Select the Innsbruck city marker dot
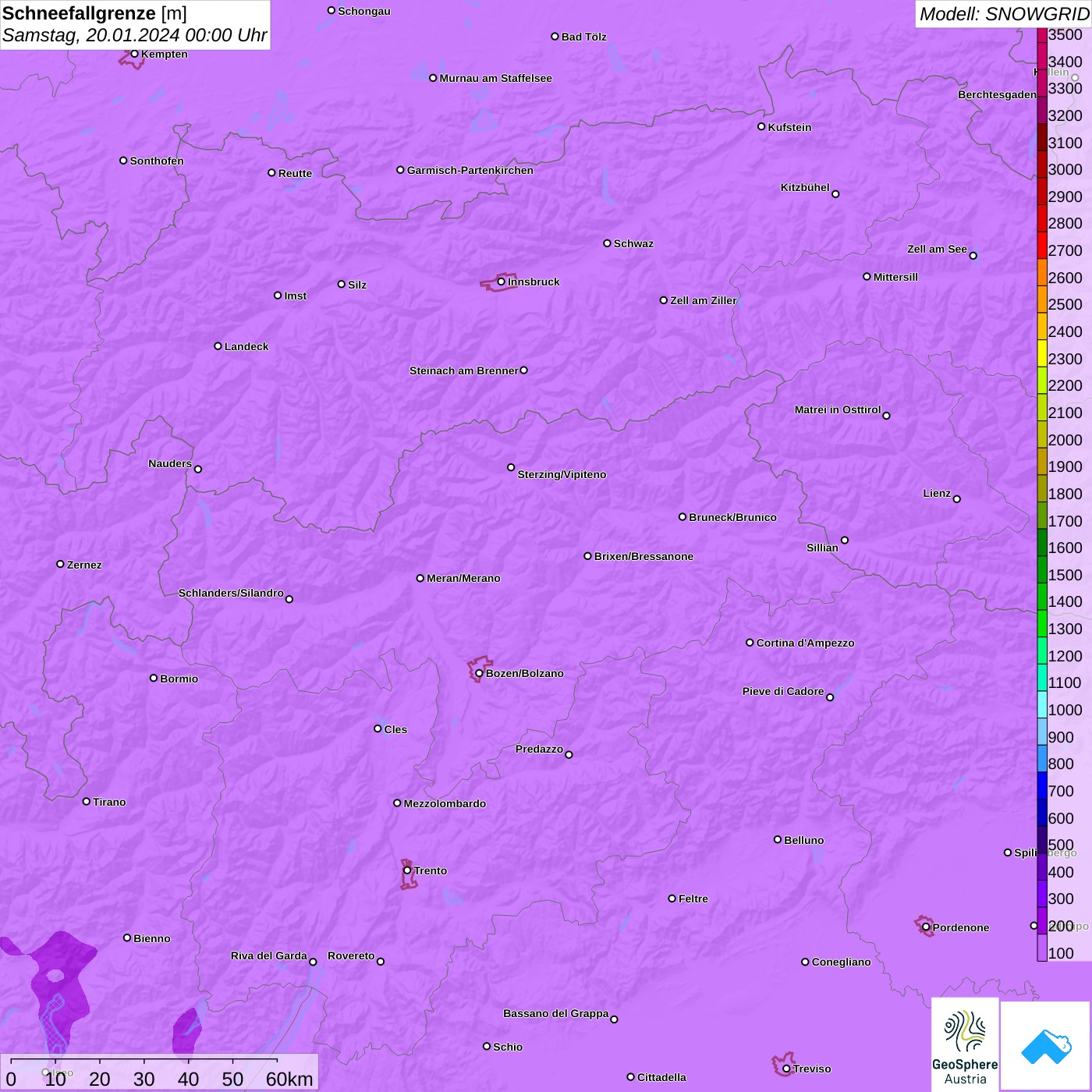Screen dimensions: 1092x1092 click(x=501, y=282)
